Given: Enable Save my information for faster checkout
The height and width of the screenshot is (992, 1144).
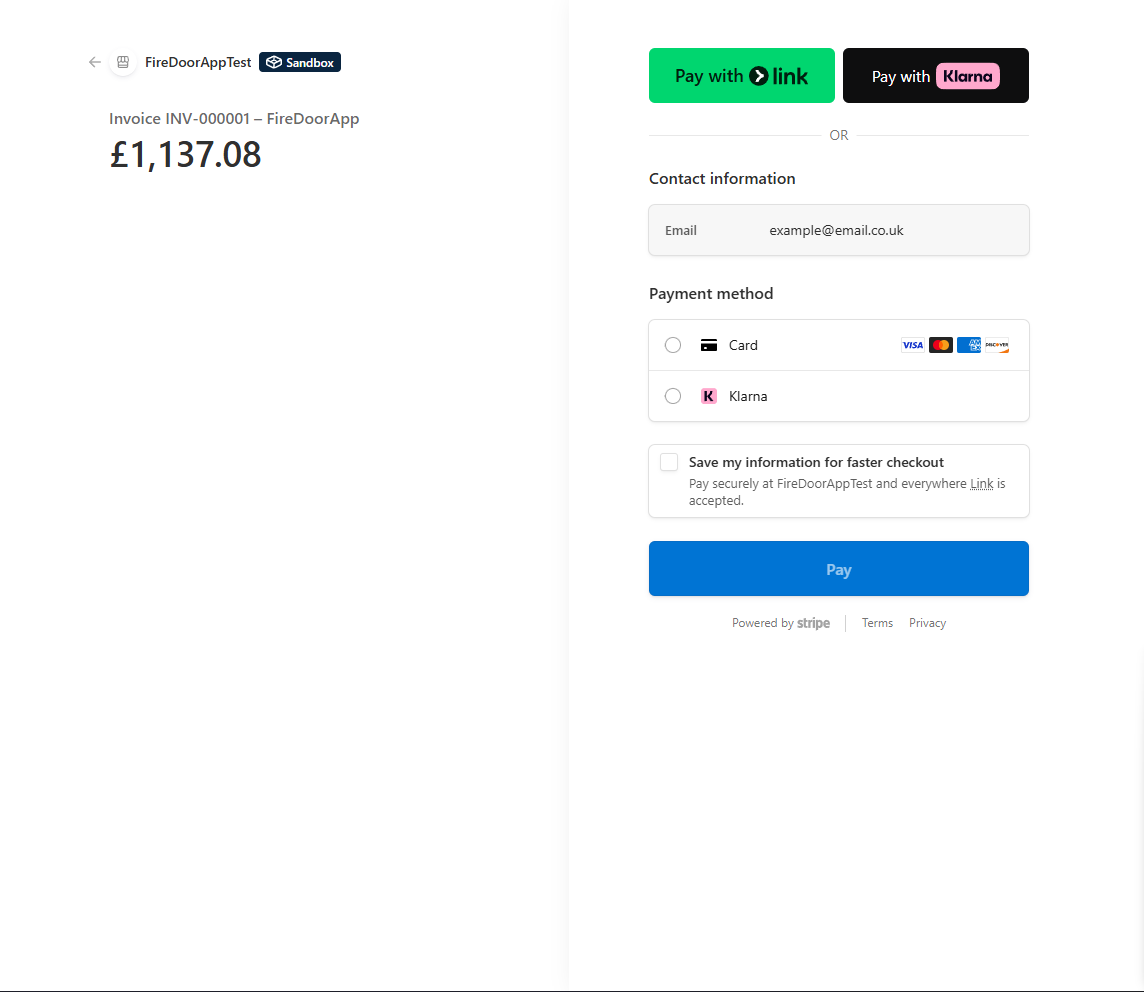Looking at the screenshot, I should click(x=668, y=461).
